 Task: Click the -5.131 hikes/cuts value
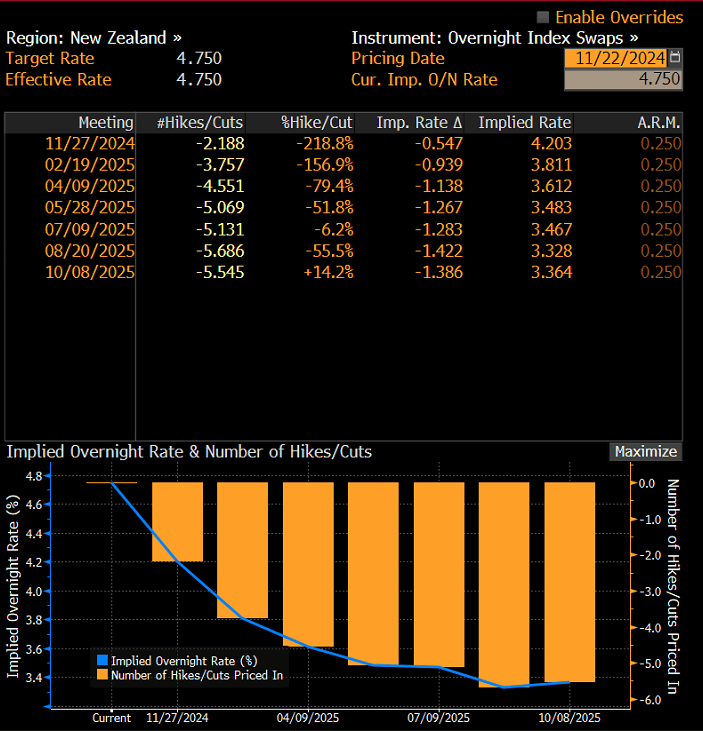[220, 229]
